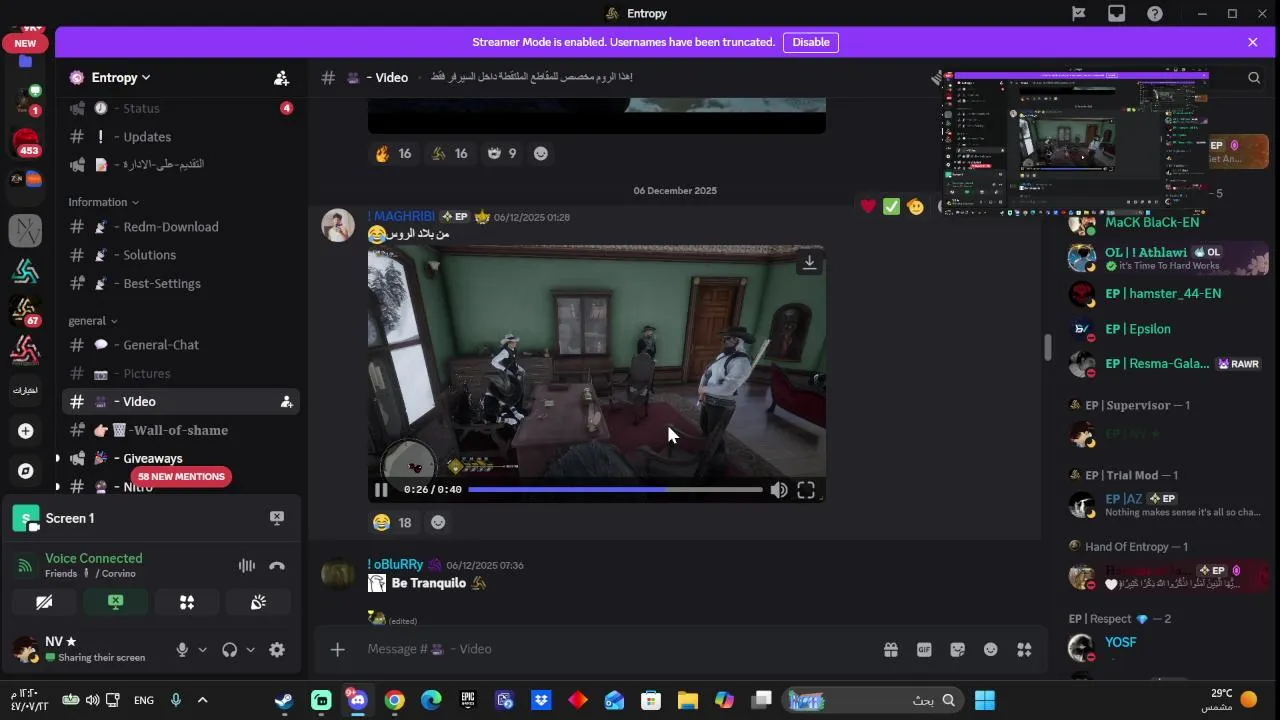Image resolution: width=1280 pixels, height=720 pixels.
Task: Click the message attachment plus button
Action: [337, 650]
